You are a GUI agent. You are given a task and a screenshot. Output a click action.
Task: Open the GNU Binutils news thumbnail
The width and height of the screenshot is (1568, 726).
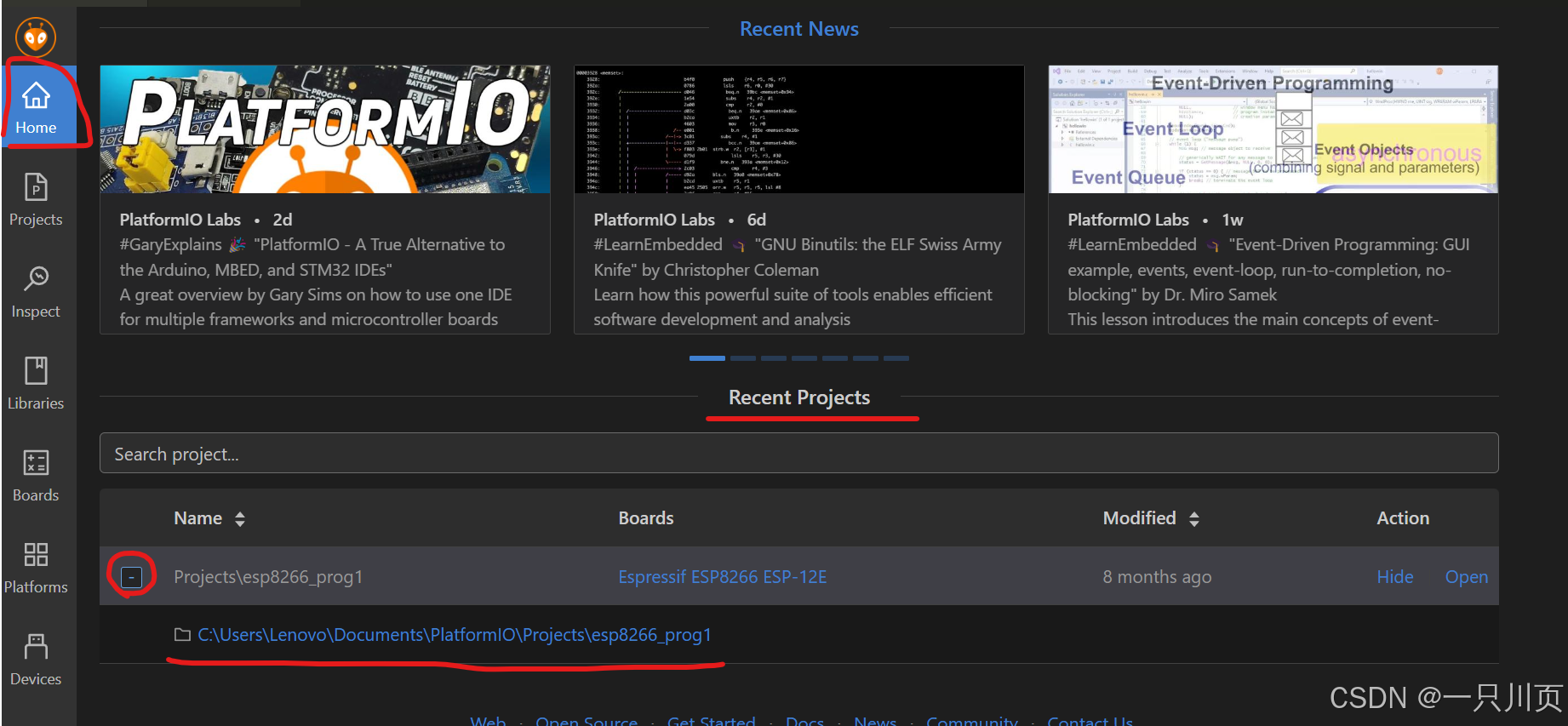tap(798, 129)
